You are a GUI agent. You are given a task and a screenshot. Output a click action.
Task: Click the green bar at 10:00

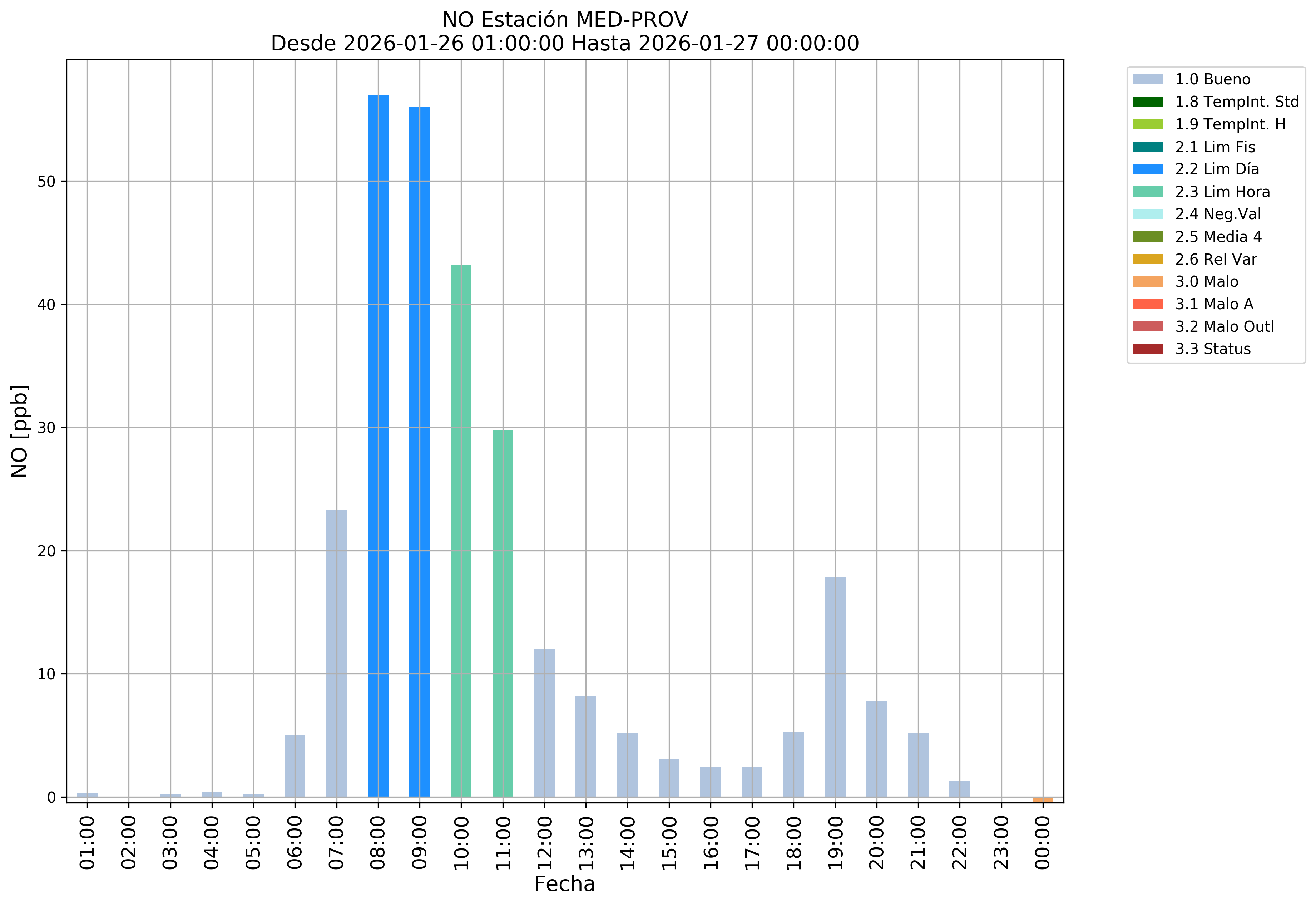click(461, 531)
